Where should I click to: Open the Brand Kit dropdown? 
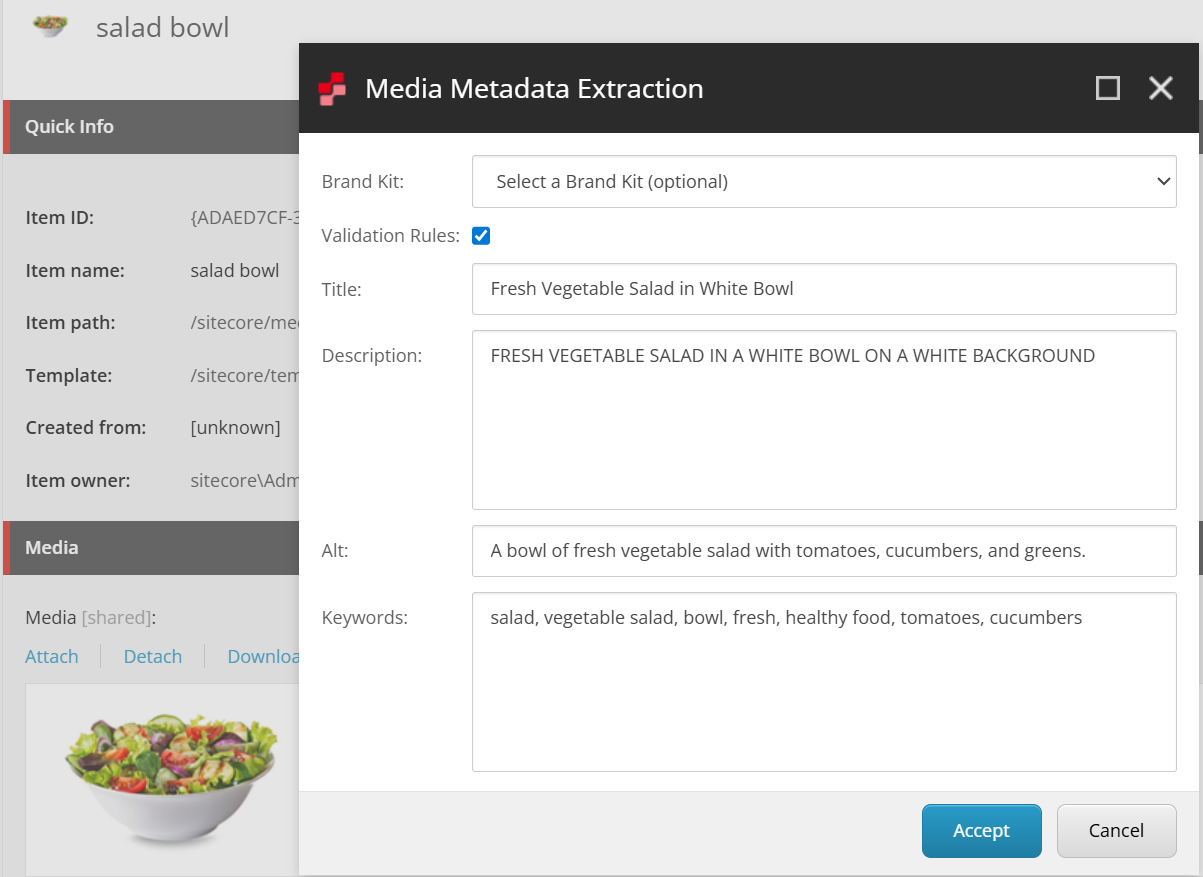coord(823,182)
